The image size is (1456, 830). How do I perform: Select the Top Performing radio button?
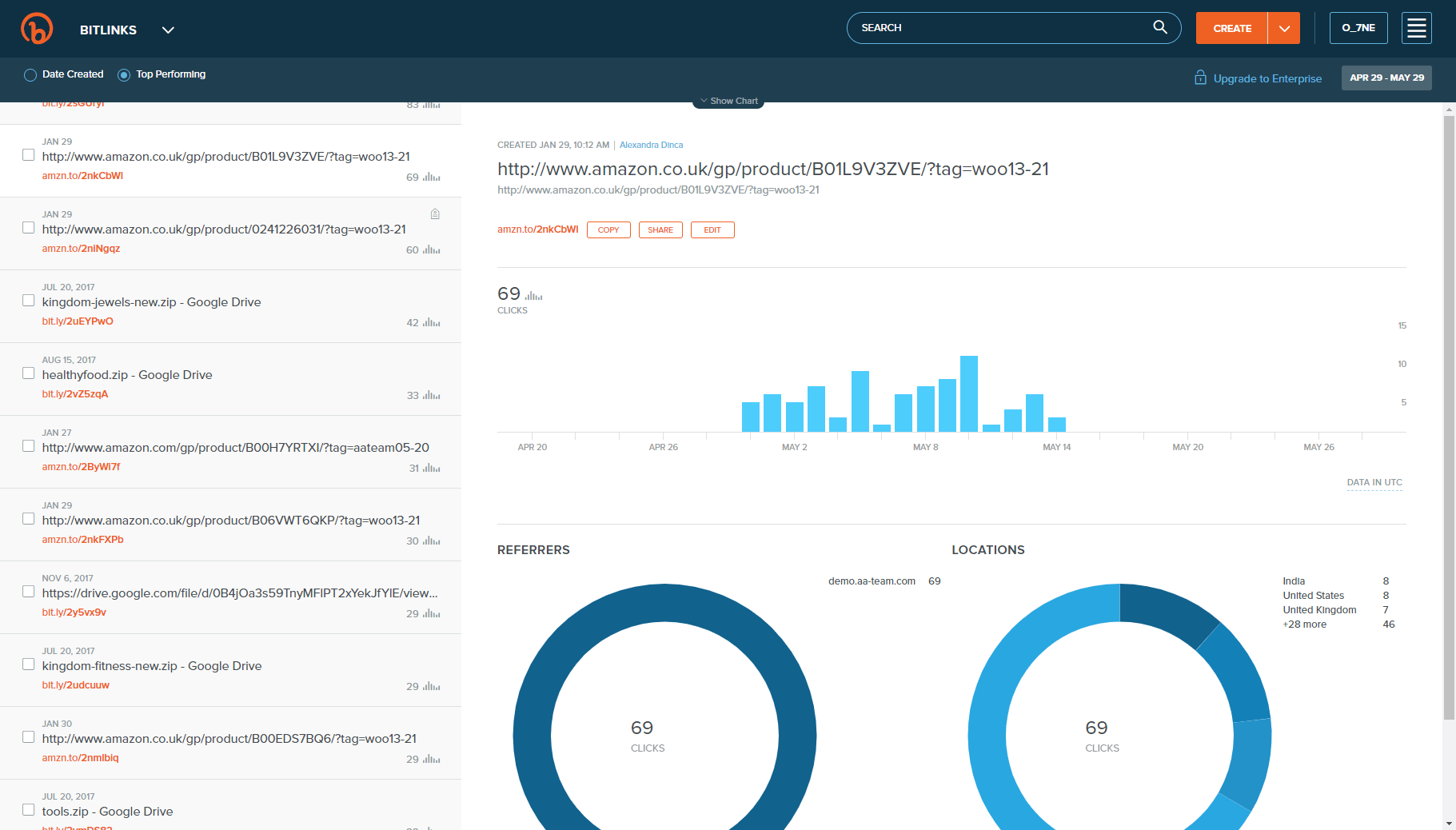tap(124, 75)
